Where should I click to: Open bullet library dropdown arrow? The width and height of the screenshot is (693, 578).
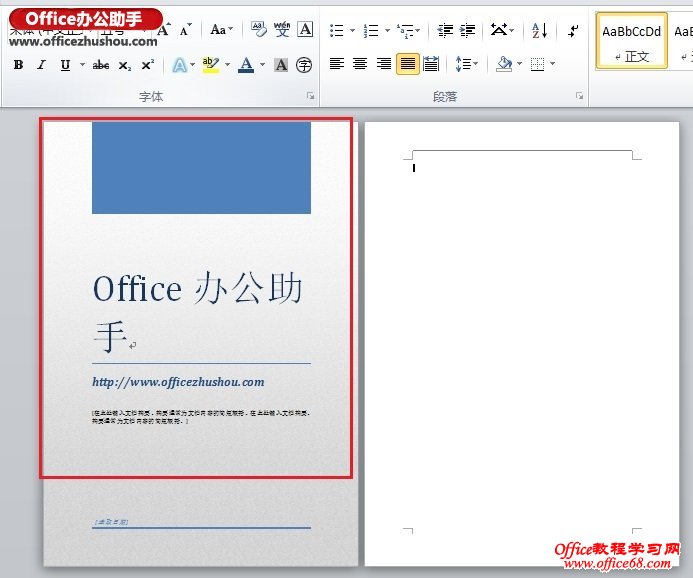pyautogui.click(x=352, y=30)
